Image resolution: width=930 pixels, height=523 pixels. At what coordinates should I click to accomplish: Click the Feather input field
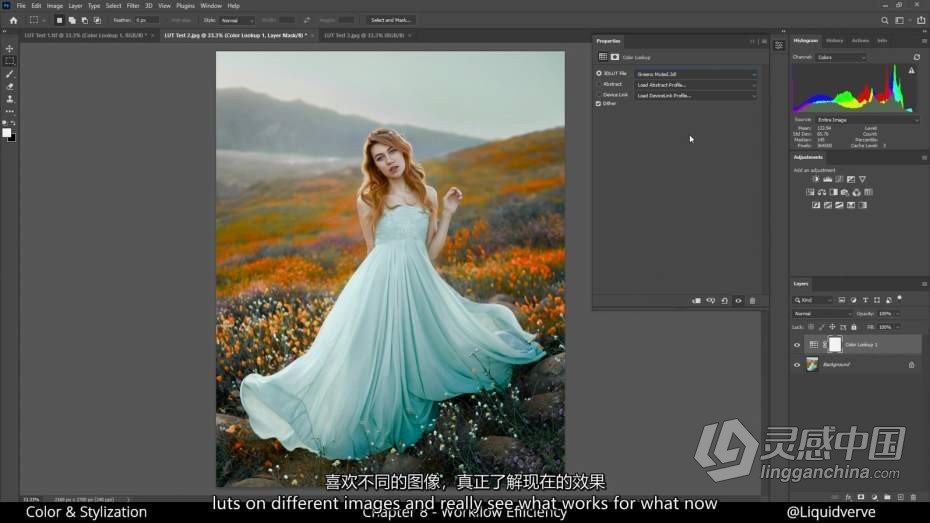click(x=146, y=20)
